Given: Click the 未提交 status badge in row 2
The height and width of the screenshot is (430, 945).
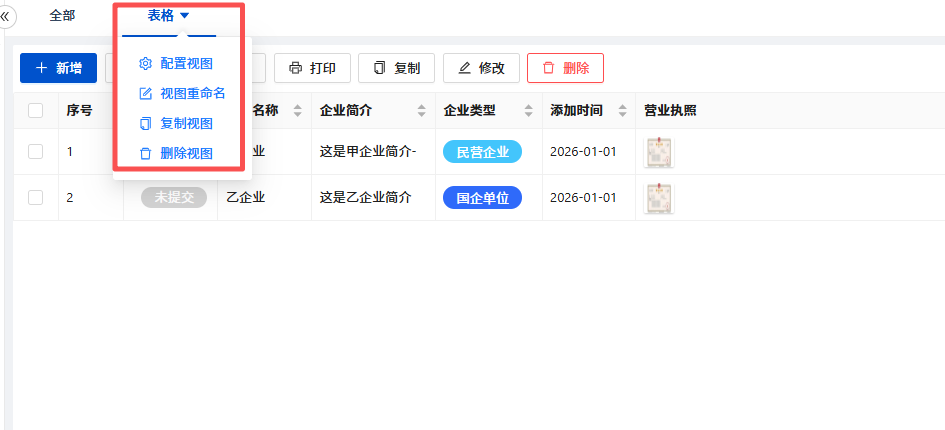Looking at the screenshot, I should coord(174,197).
